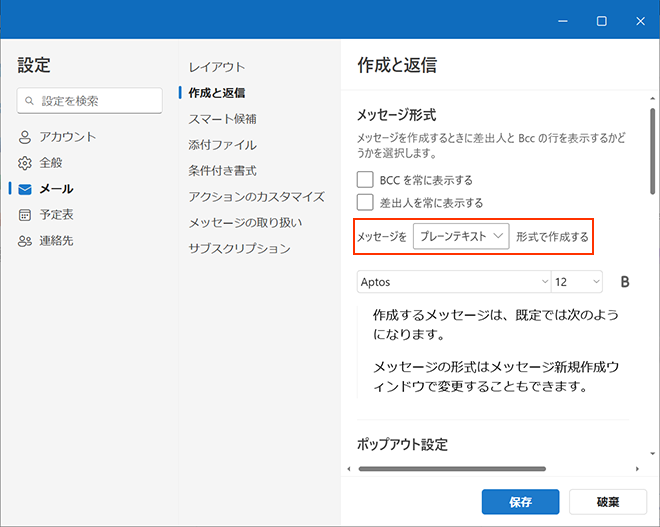Open the プレーンテキスト message format dropdown
Viewport: 660px width, 527px height.
coord(462,236)
